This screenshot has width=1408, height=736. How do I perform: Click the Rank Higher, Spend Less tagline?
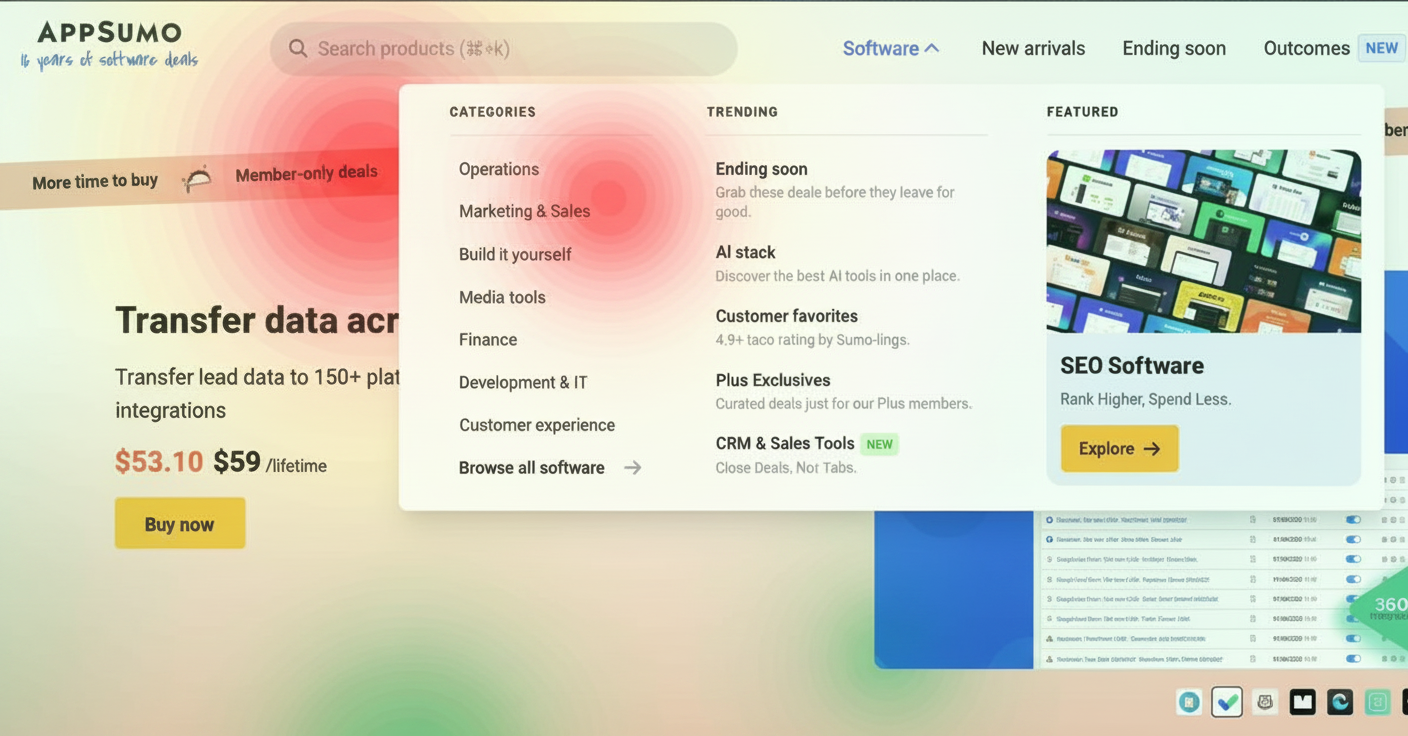(1146, 399)
